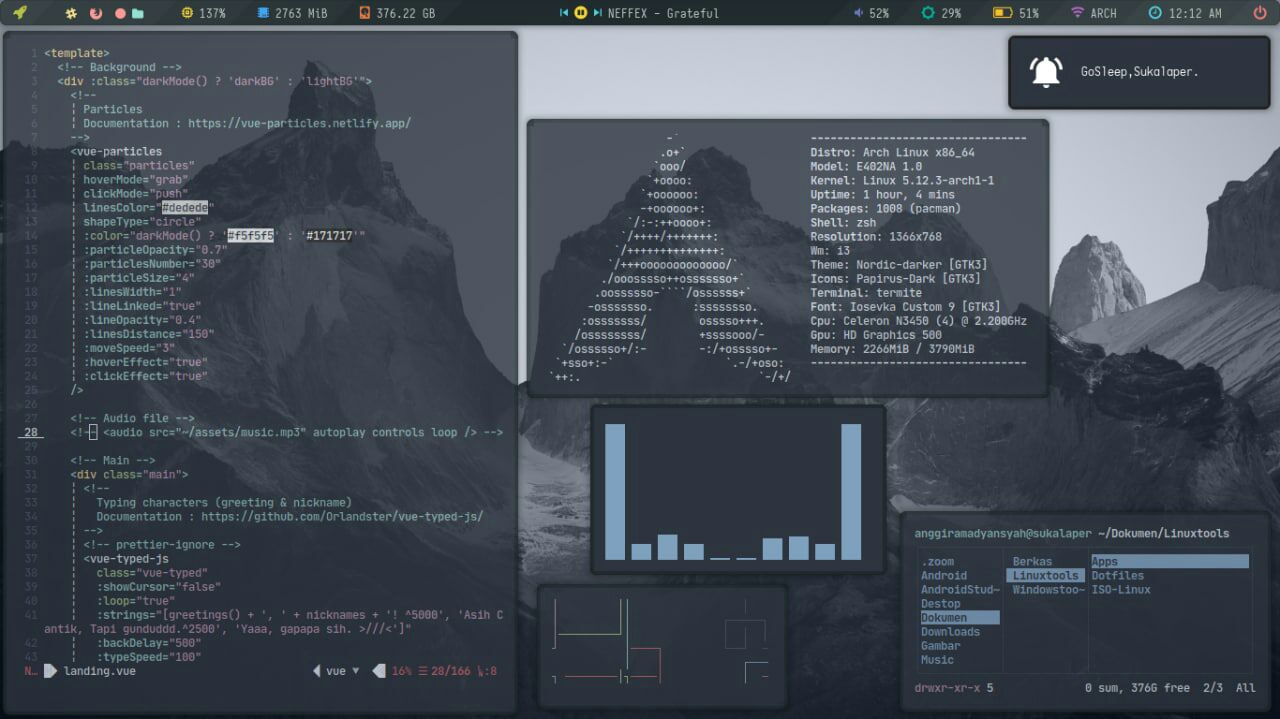Select ISO-Linux folder in right column

tap(1121, 590)
